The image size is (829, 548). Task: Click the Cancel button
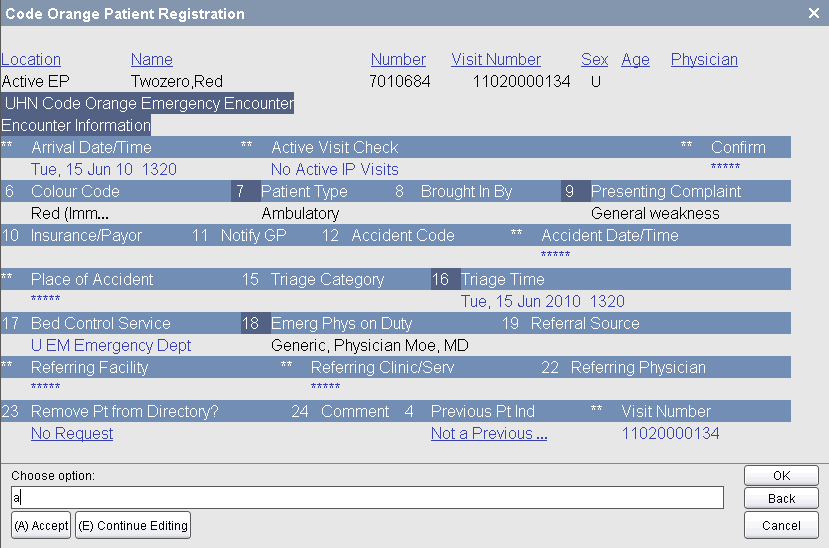tap(781, 525)
